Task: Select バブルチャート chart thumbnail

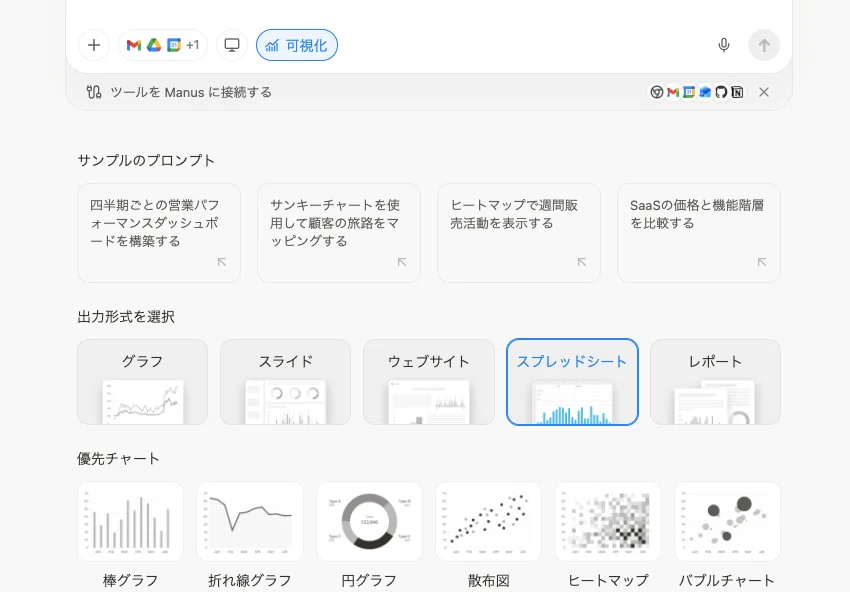Action: tap(727, 522)
